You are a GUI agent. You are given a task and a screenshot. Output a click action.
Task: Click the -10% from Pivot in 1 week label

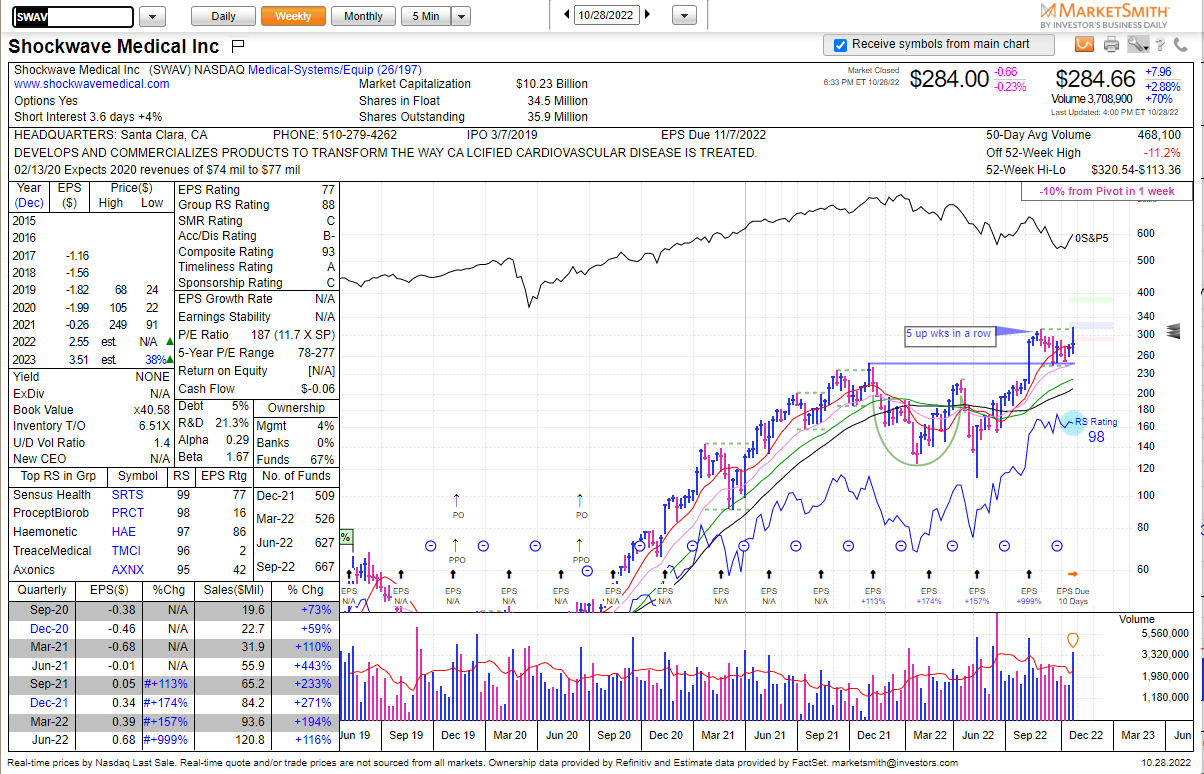1107,191
